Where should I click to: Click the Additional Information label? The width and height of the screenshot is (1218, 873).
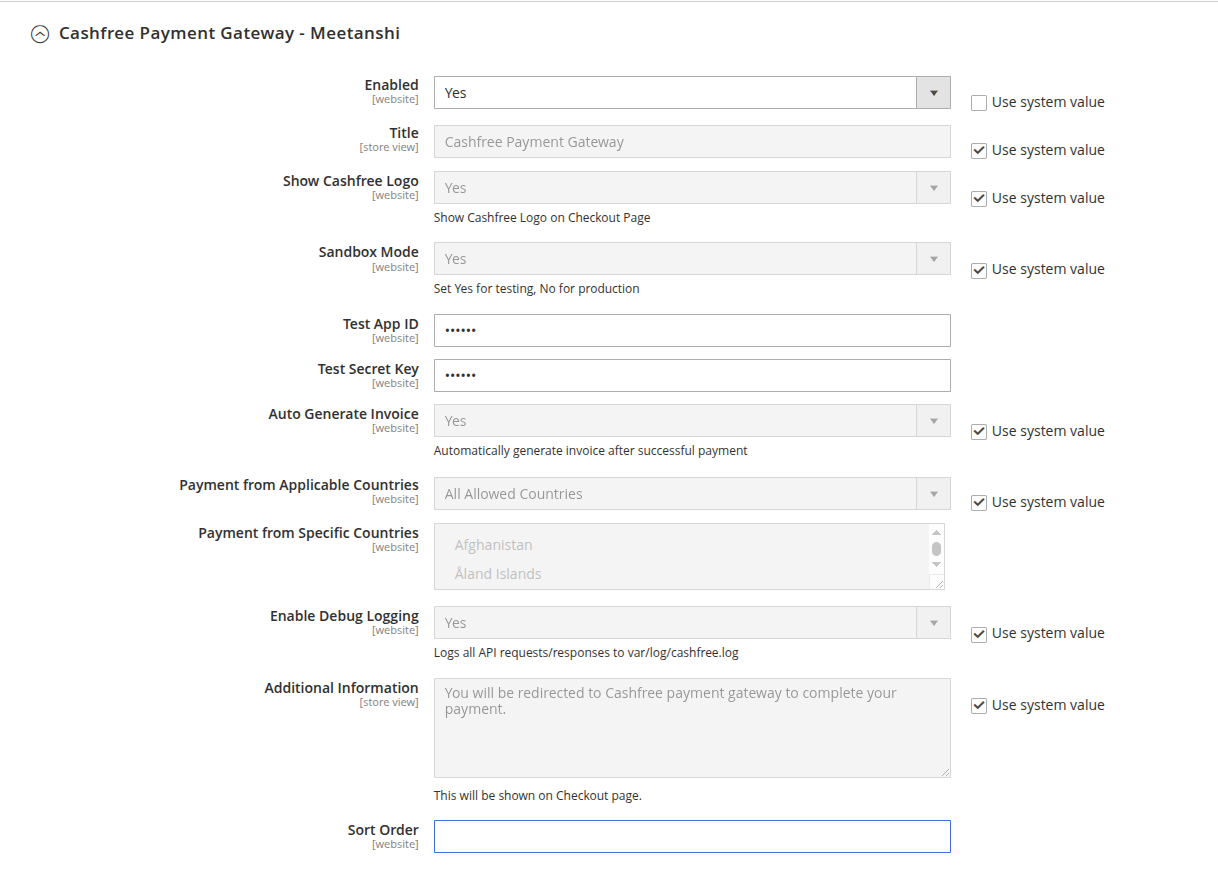point(342,688)
